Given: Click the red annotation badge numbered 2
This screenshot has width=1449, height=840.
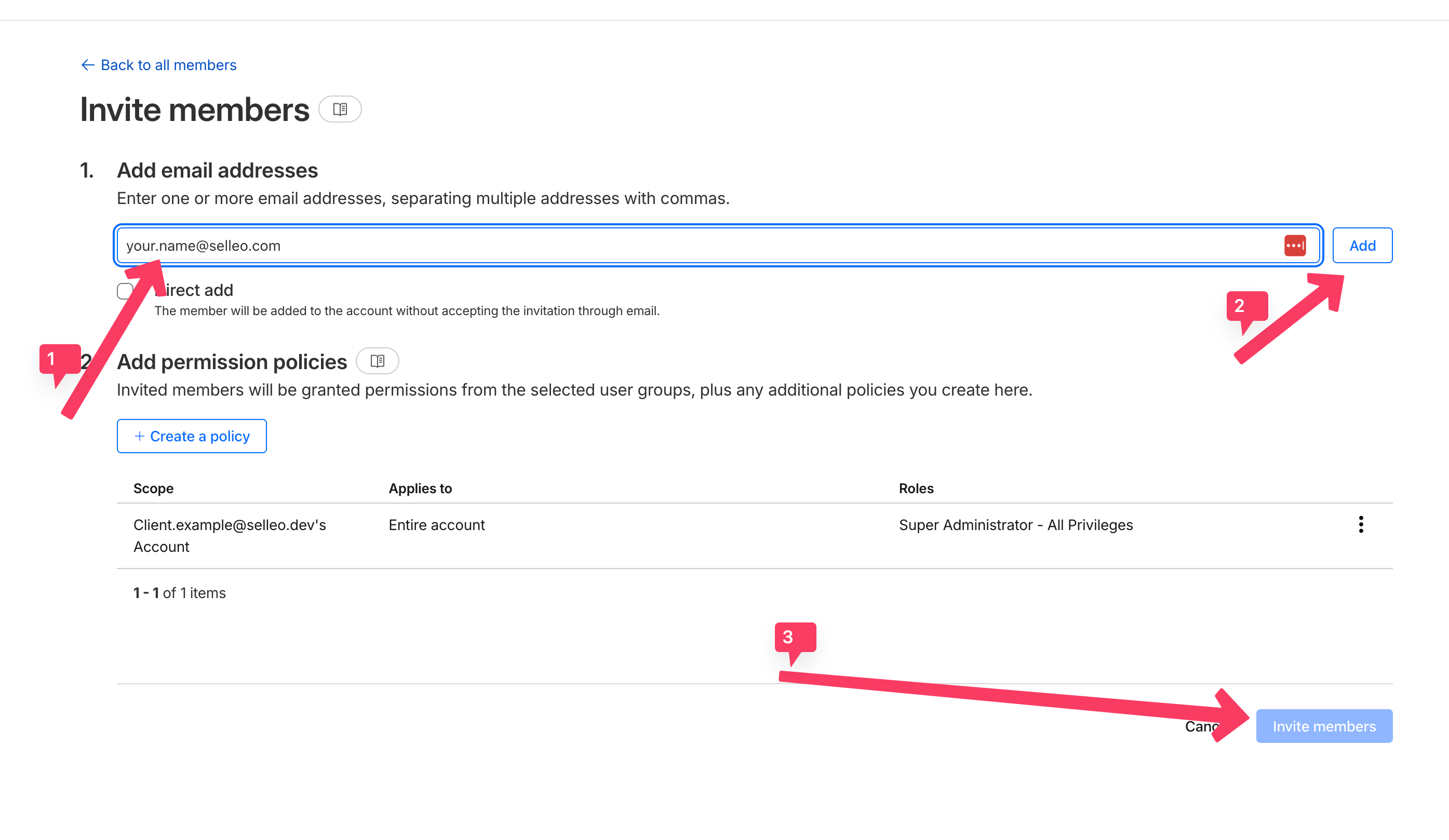Looking at the screenshot, I should pyautogui.click(x=1246, y=306).
